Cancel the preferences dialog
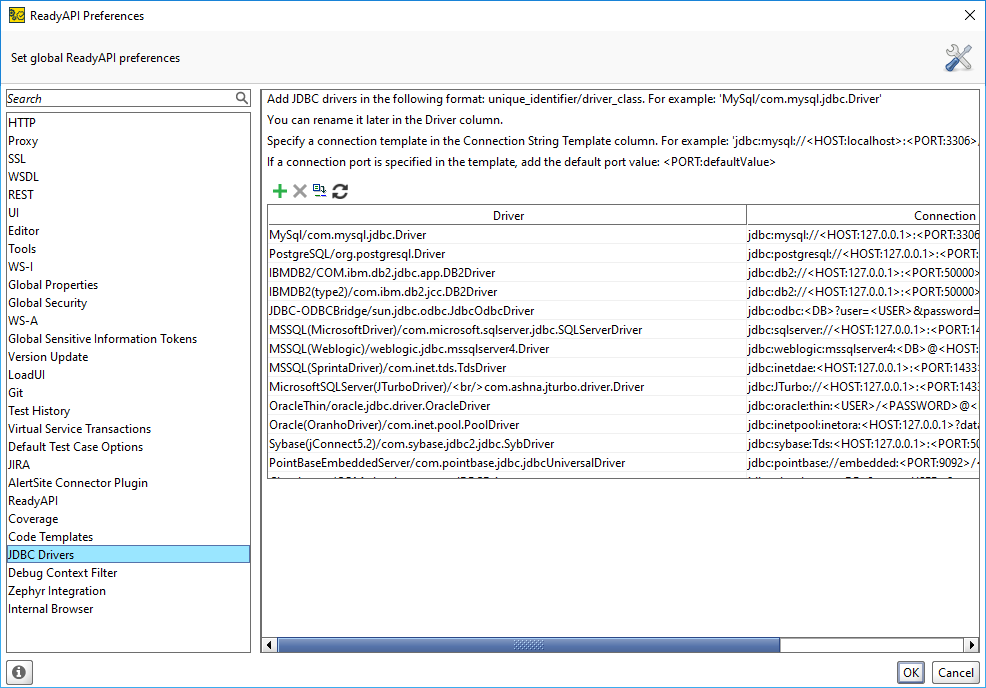The image size is (986, 688). point(956,672)
